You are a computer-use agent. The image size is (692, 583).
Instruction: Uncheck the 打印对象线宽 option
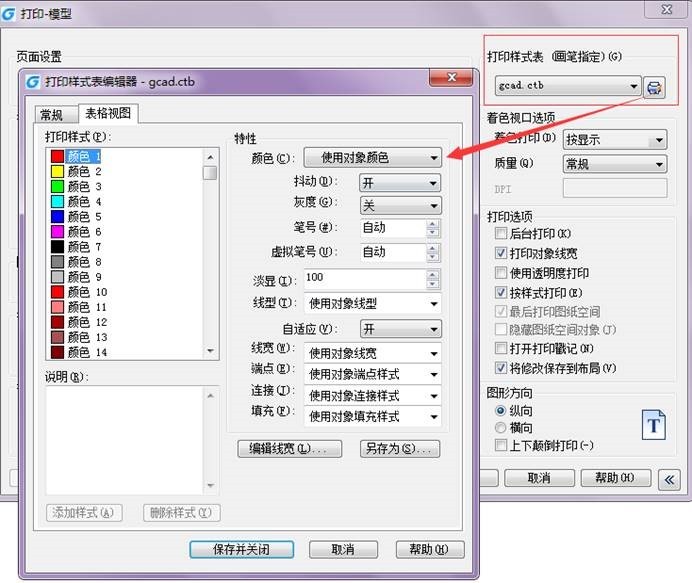click(501, 254)
